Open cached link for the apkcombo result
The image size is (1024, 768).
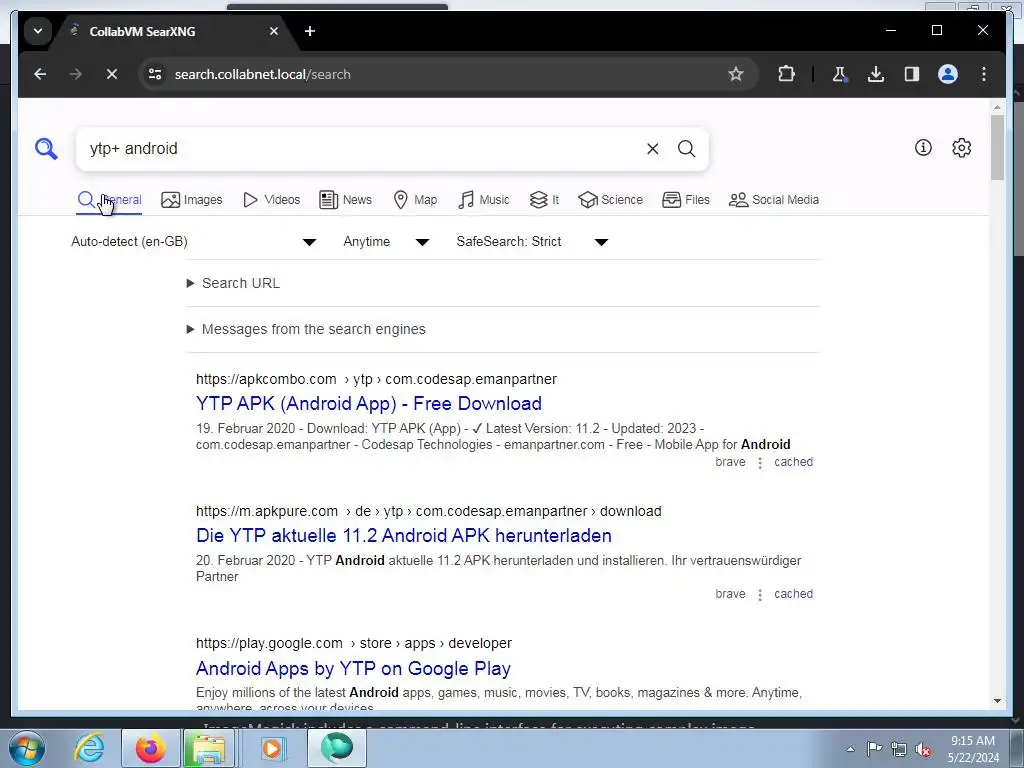click(793, 462)
